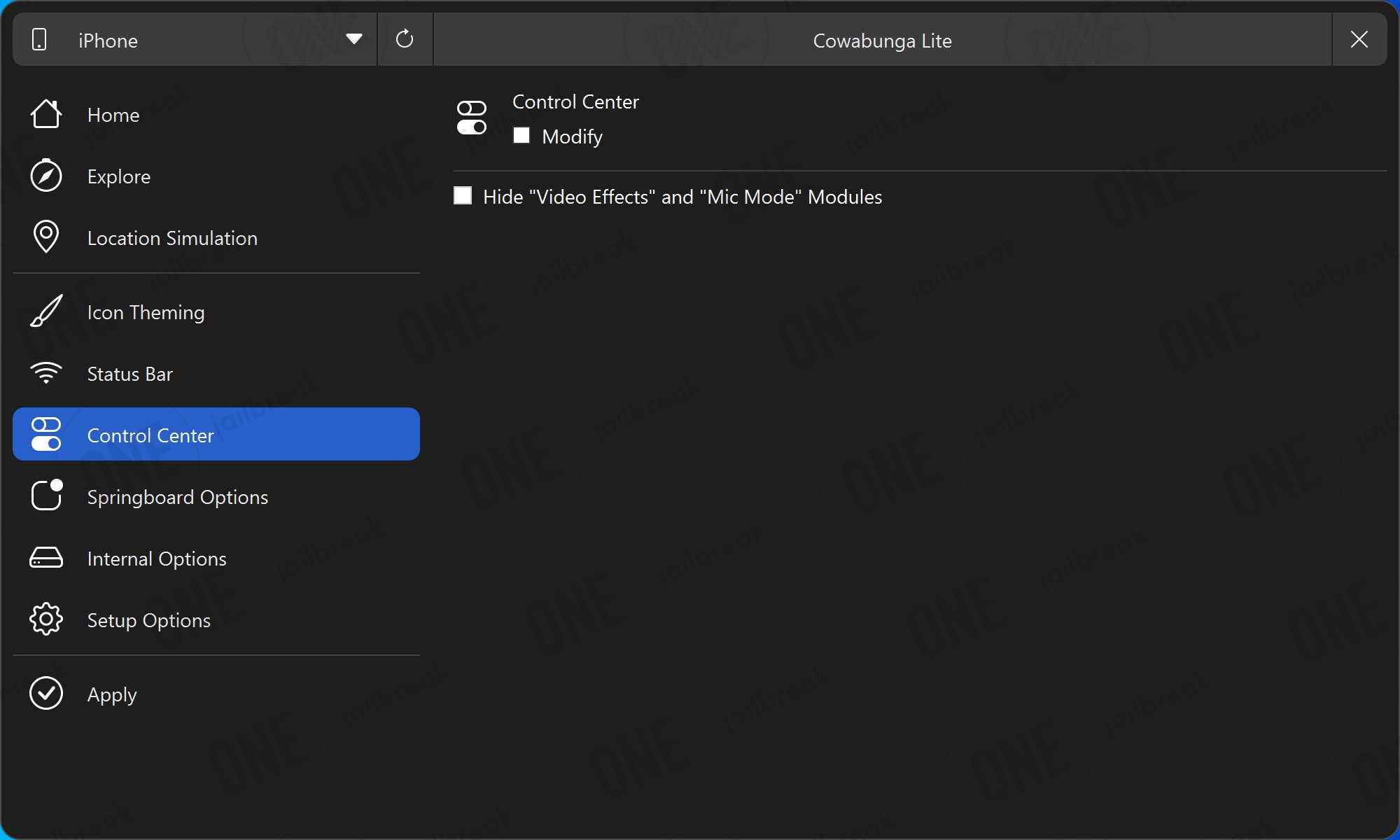This screenshot has width=1400, height=840.
Task: Click the Control Center toggles icon in sidebar
Action: [x=46, y=435]
